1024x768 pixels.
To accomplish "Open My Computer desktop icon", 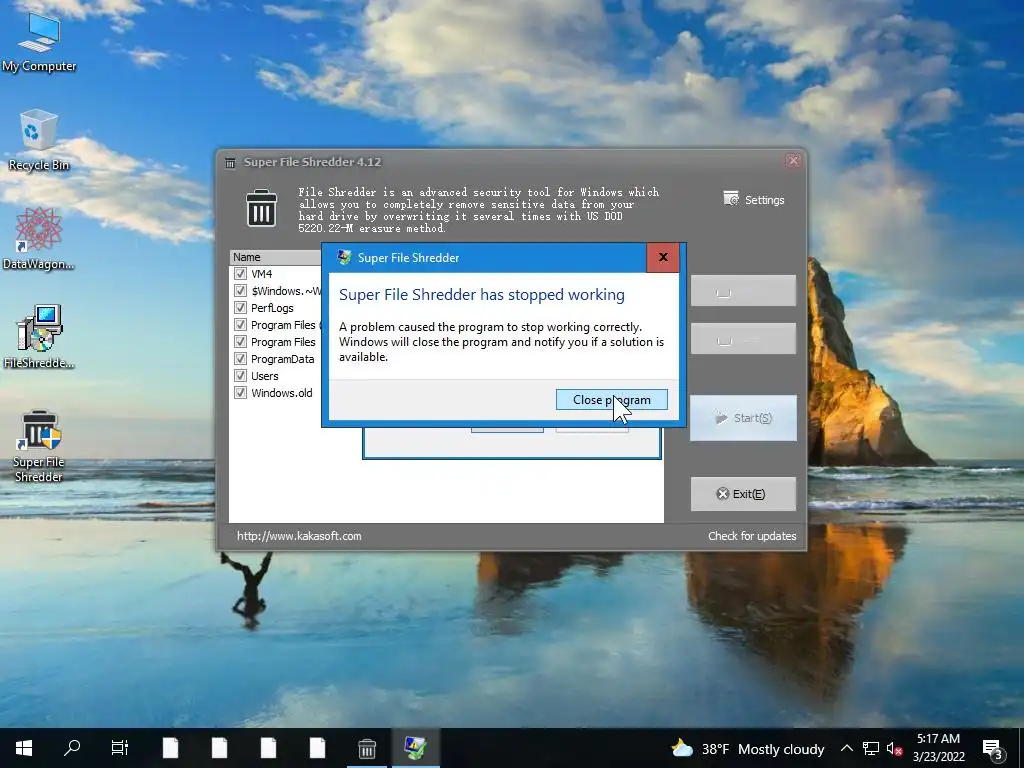I will pyautogui.click(x=39, y=42).
